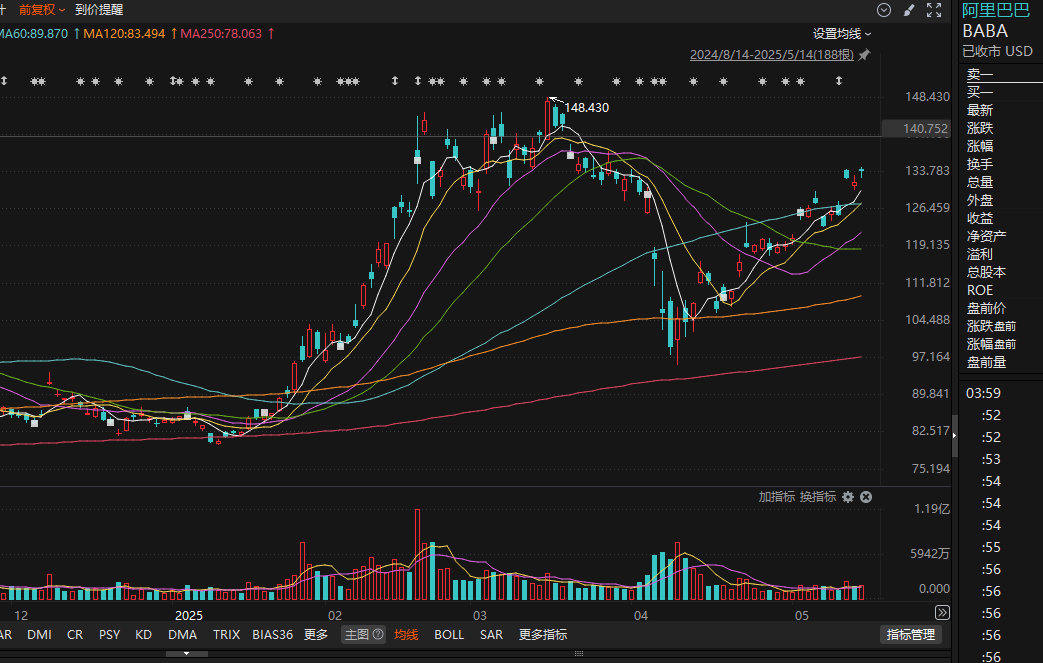The height and width of the screenshot is (663, 1043).
Task: Click the pin icon beside date range
Action: 864,55
